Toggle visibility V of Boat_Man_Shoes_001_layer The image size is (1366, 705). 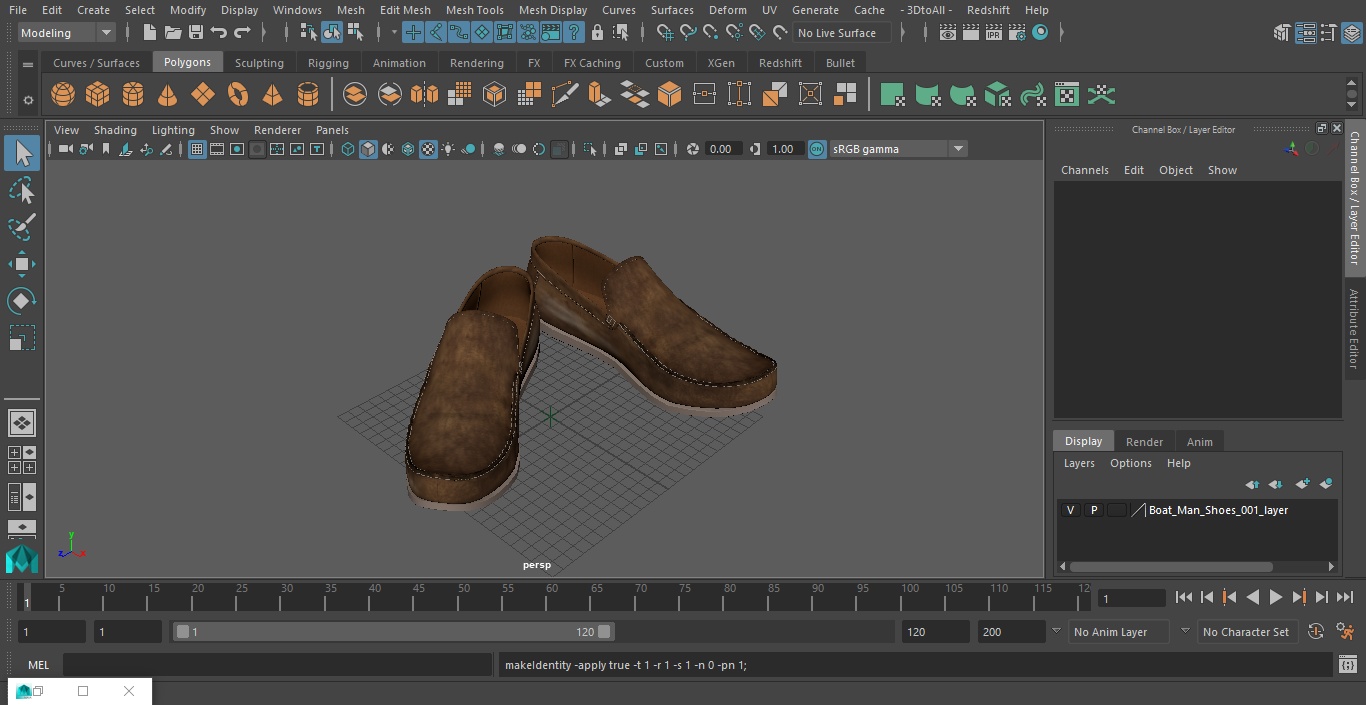click(1070, 510)
